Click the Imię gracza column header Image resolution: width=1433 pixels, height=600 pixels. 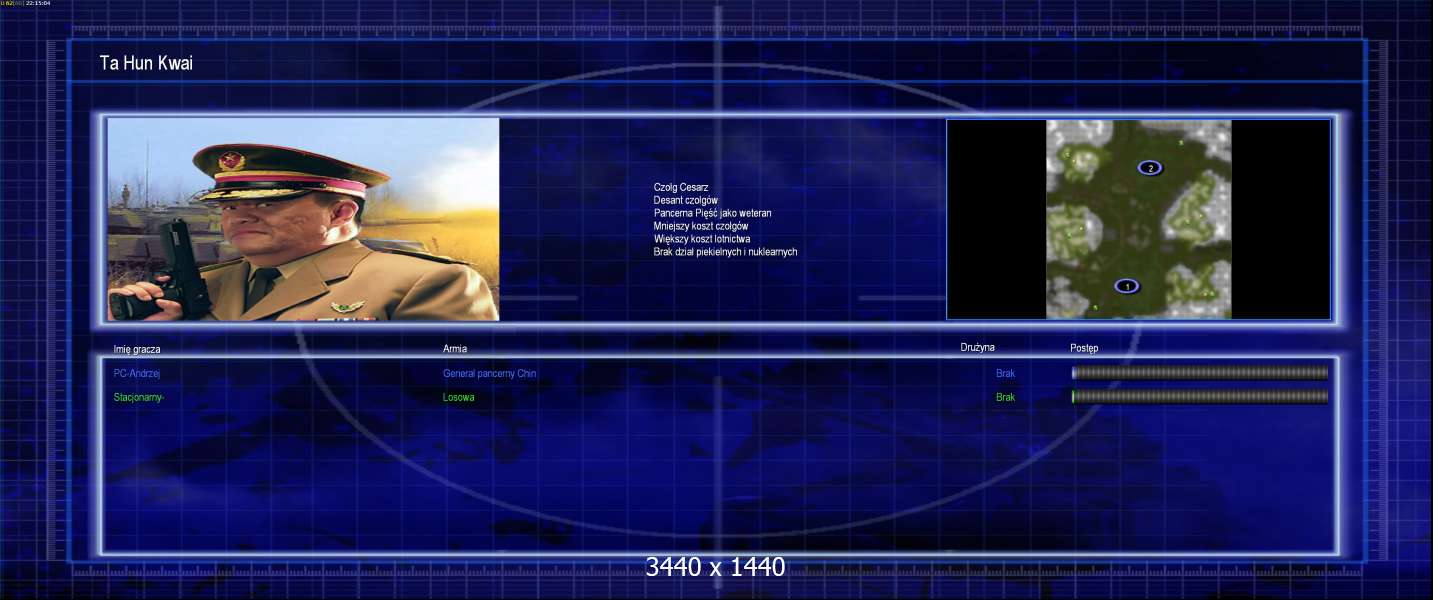(137, 349)
